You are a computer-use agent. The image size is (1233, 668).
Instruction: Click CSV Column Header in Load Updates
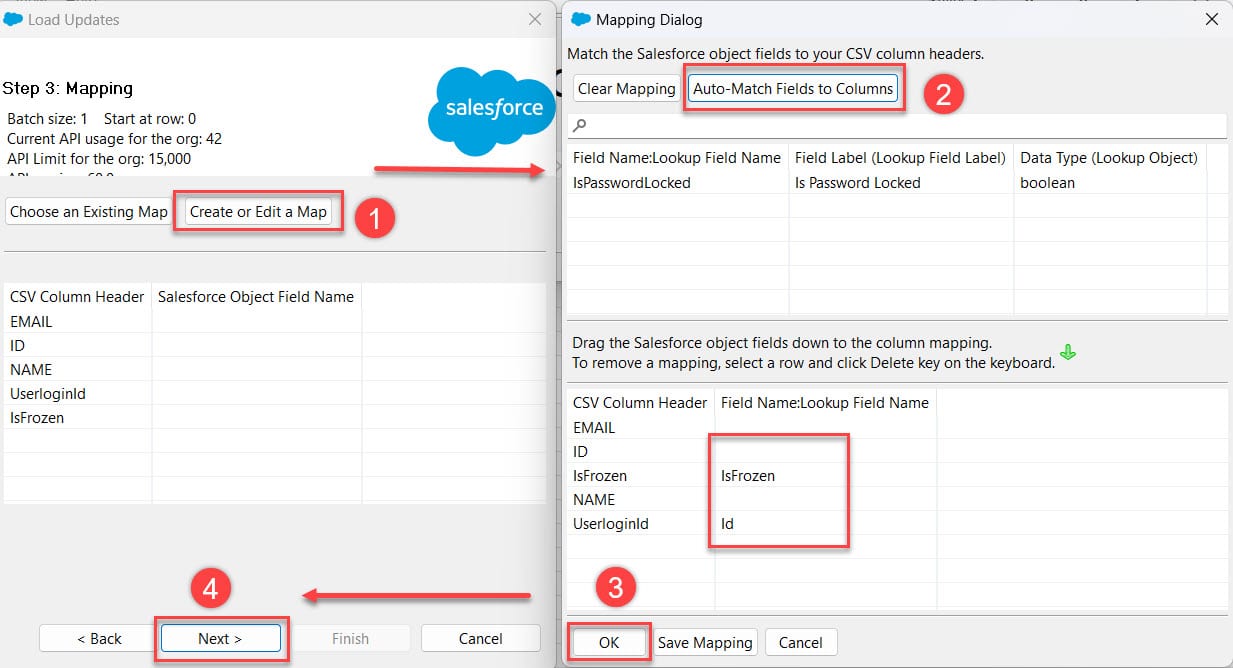[x=77, y=297]
